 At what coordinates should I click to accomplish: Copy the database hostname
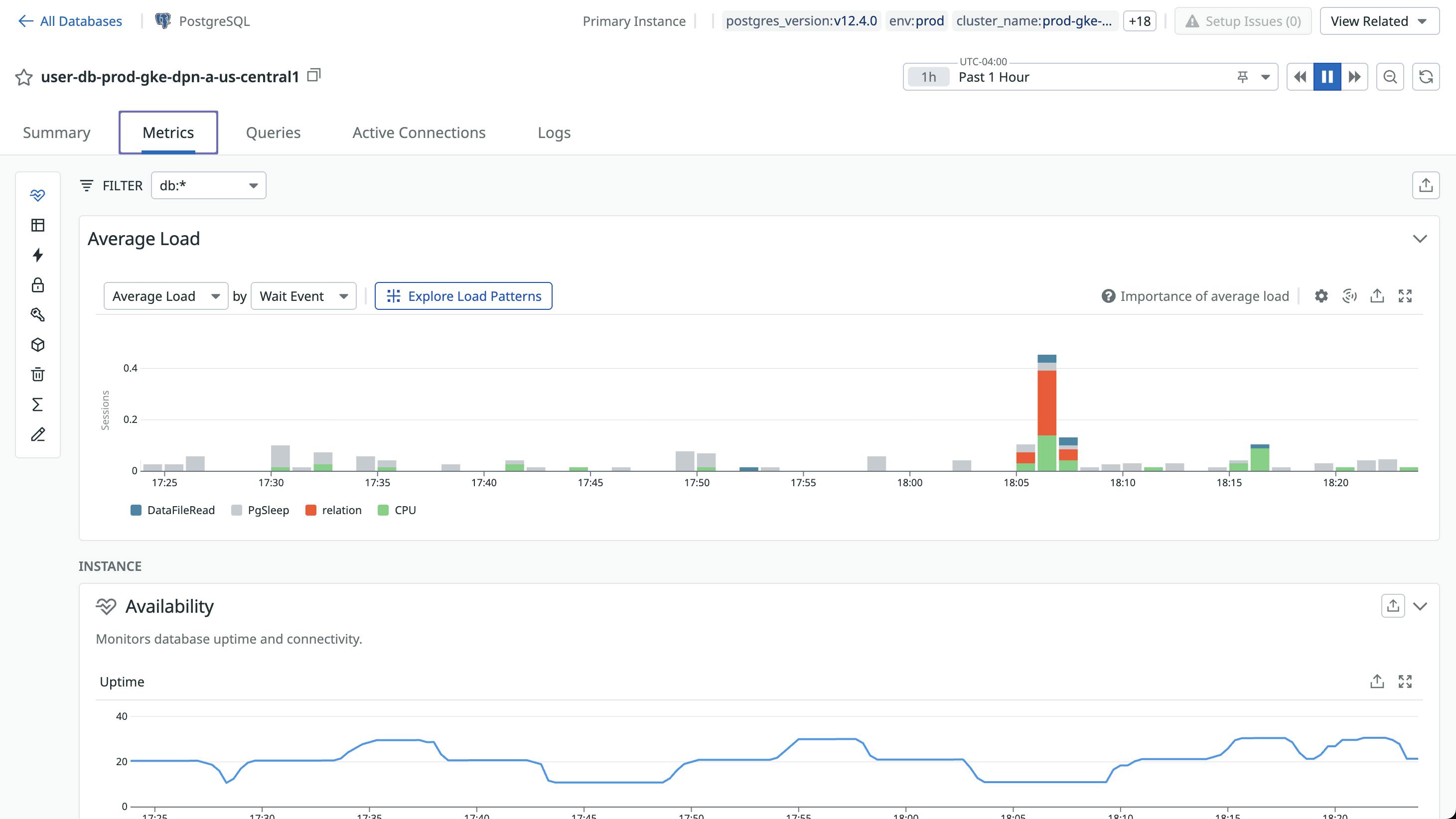coord(314,75)
